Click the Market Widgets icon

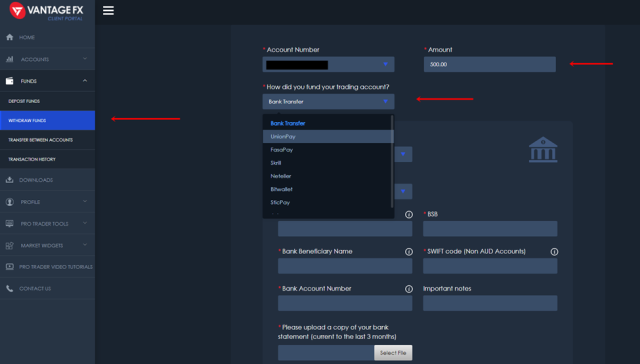[x=10, y=245]
